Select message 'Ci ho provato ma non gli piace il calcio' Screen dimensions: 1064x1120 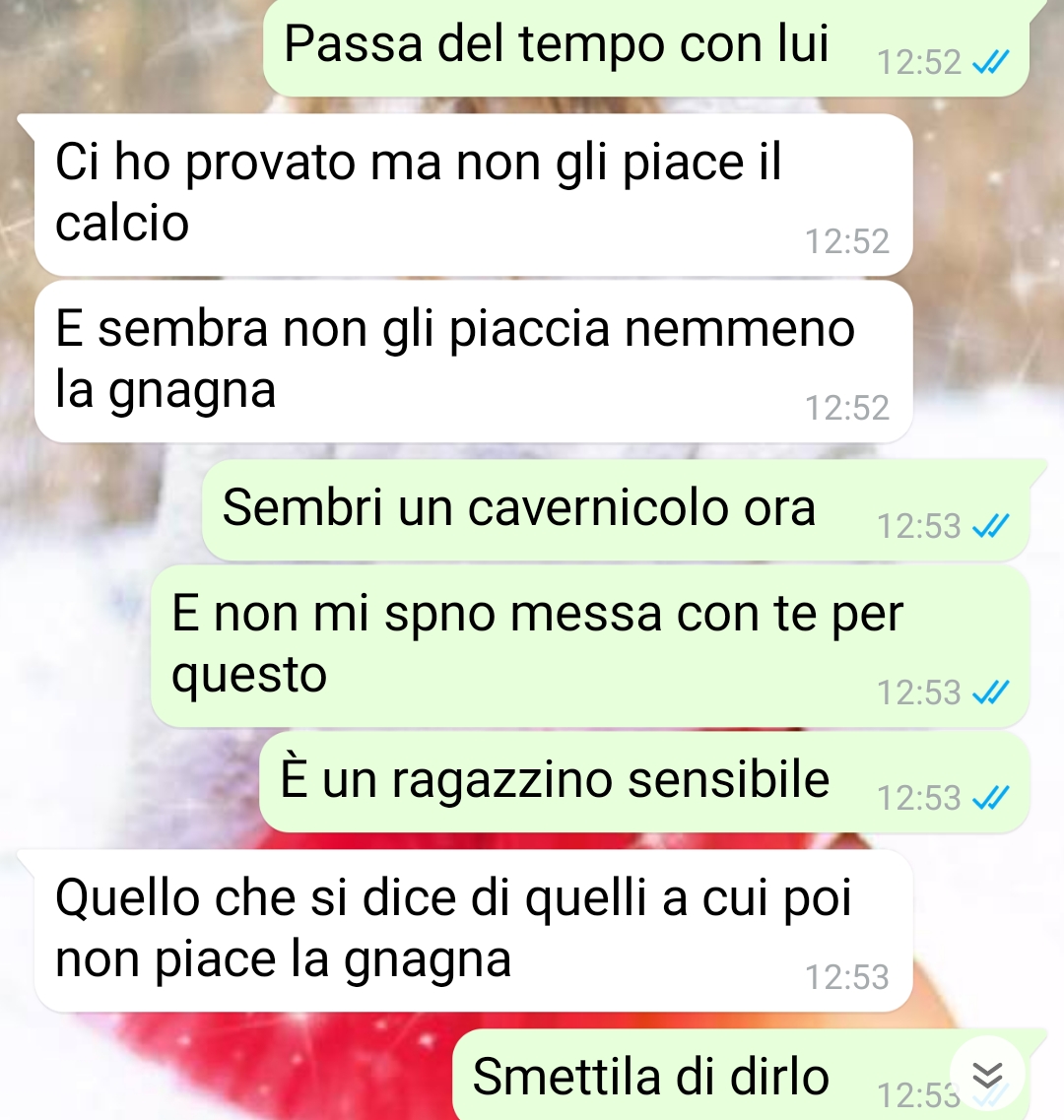coord(473,194)
